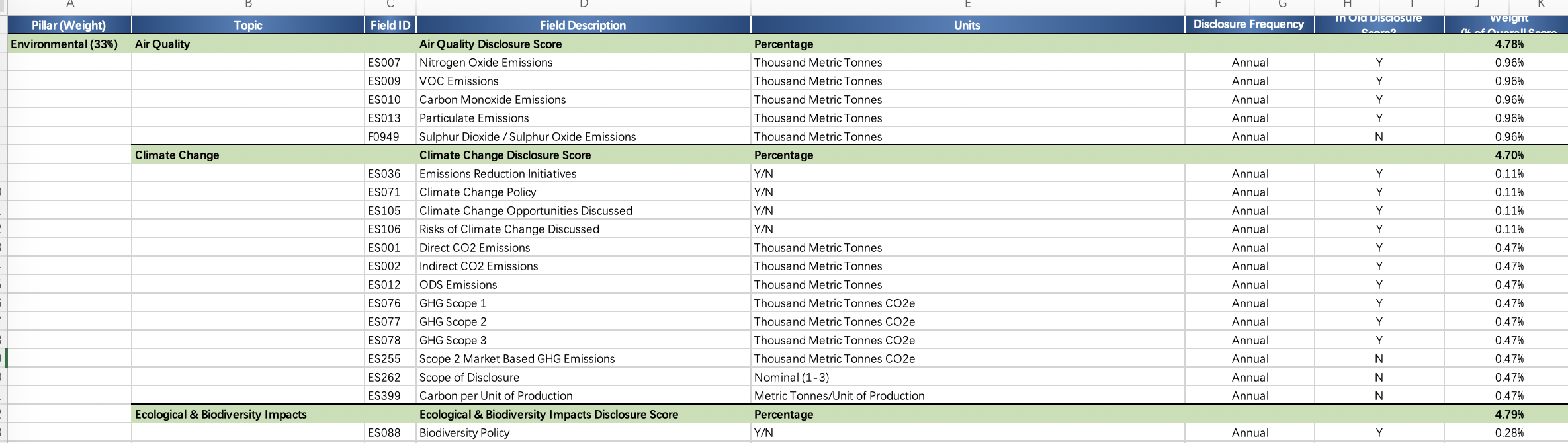Click the Nominal (1-3) units cell
Viewport: 1568px width, 443px height.
791,378
